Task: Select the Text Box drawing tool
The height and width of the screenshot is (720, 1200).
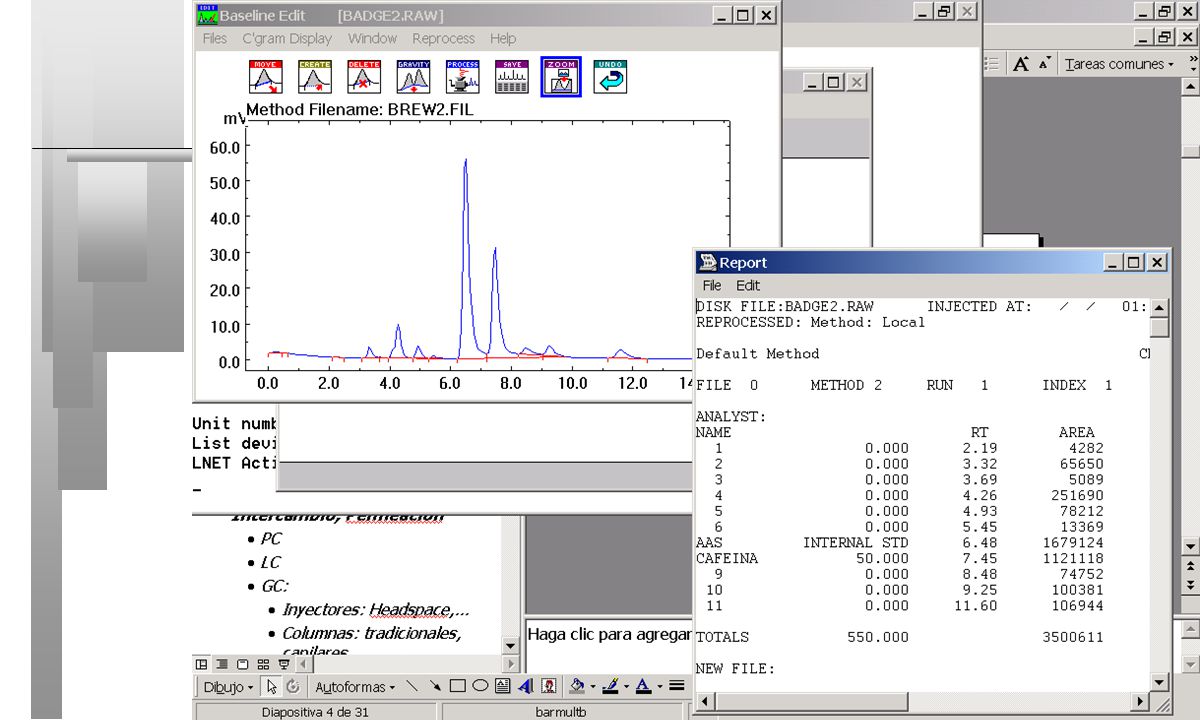Action: click(x=502, y=687)
